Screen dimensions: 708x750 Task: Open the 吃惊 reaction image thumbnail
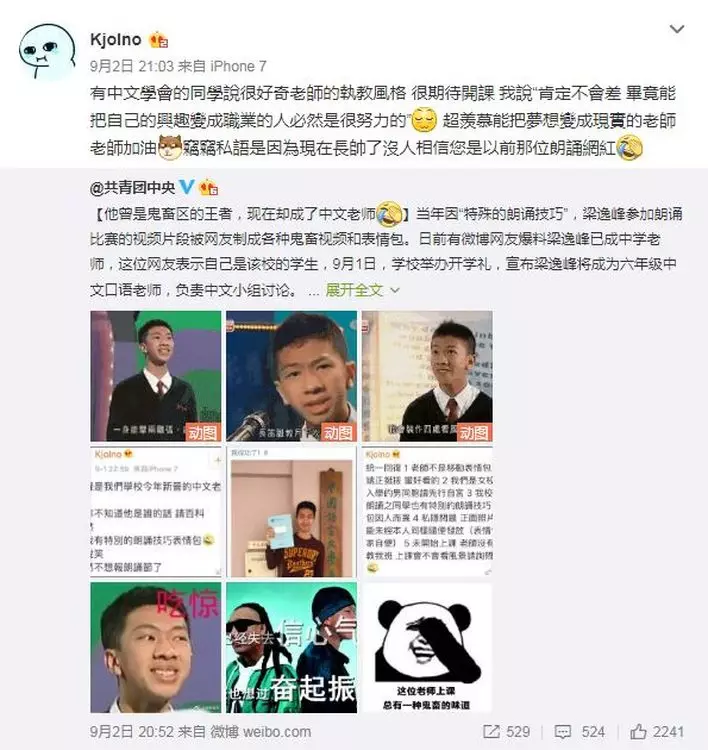coord(156,648)
